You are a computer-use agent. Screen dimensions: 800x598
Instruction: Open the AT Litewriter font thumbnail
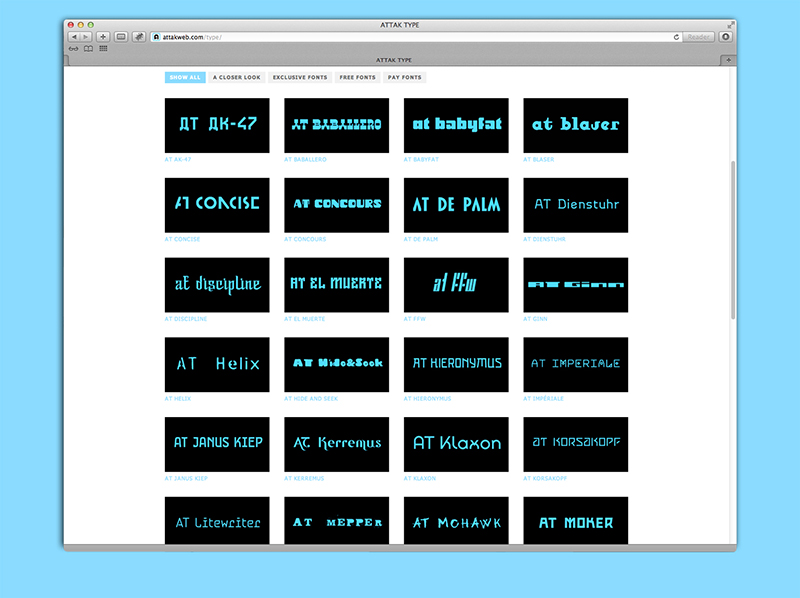(x=217, y=520)
